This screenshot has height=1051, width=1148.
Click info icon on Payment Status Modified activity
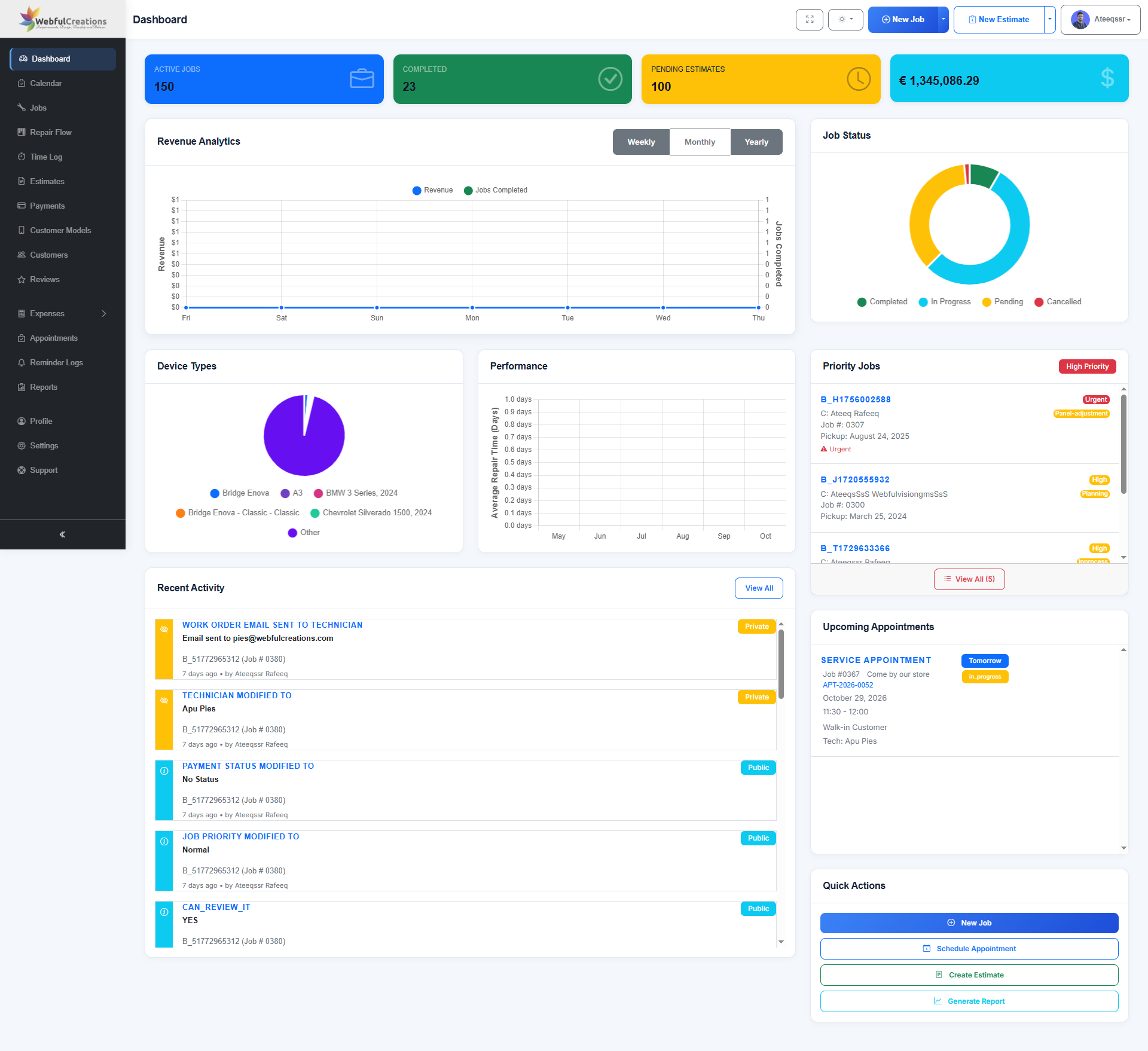tap(164, 771)
